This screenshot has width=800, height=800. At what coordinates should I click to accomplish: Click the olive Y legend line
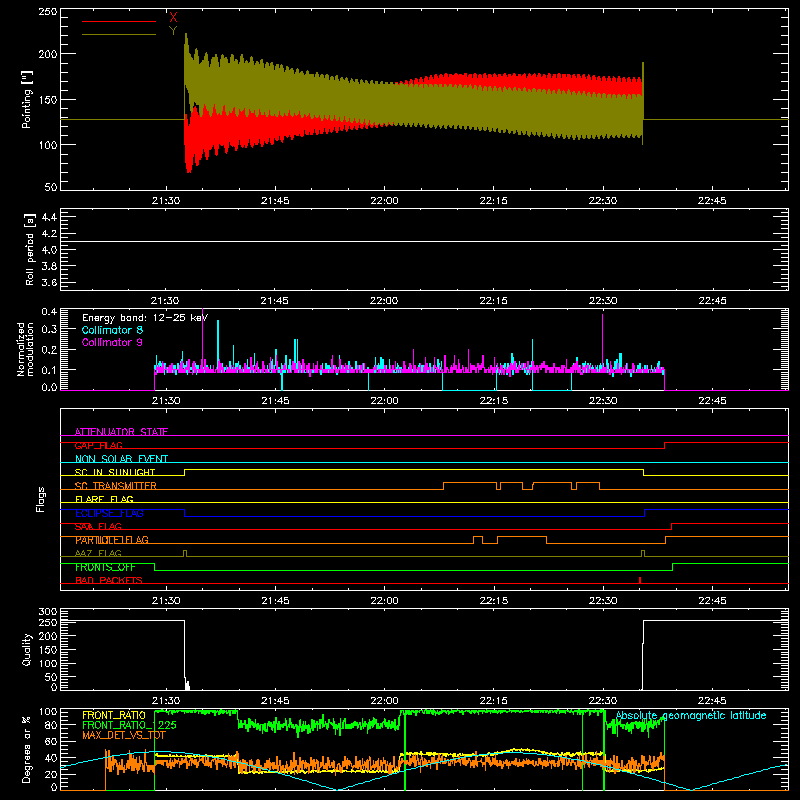coord(119,35)
